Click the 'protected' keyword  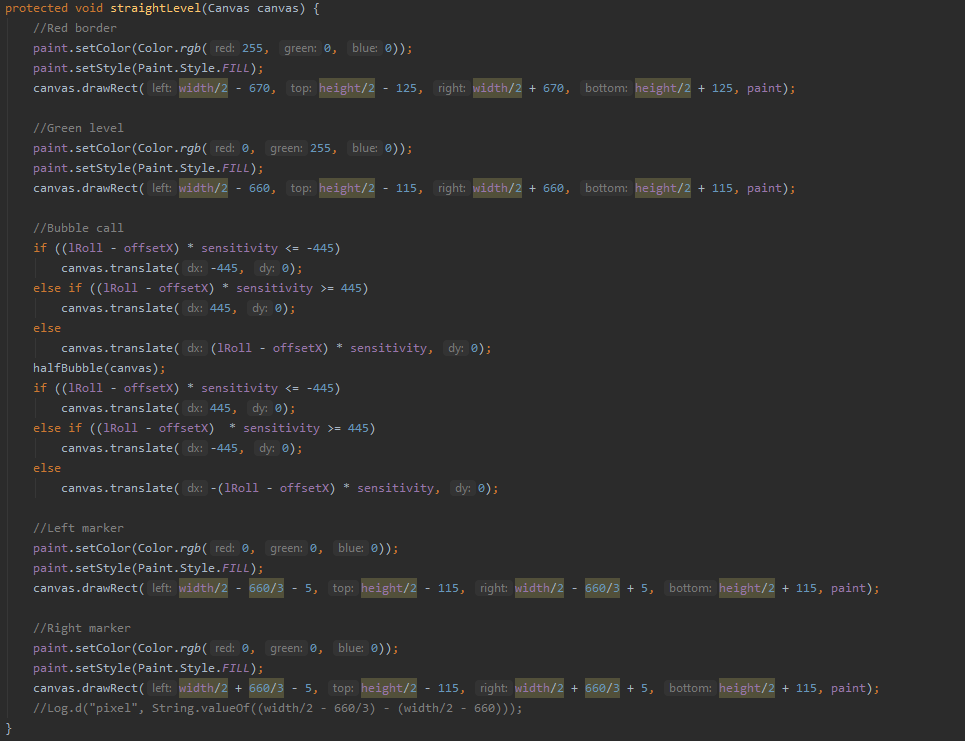36,8
